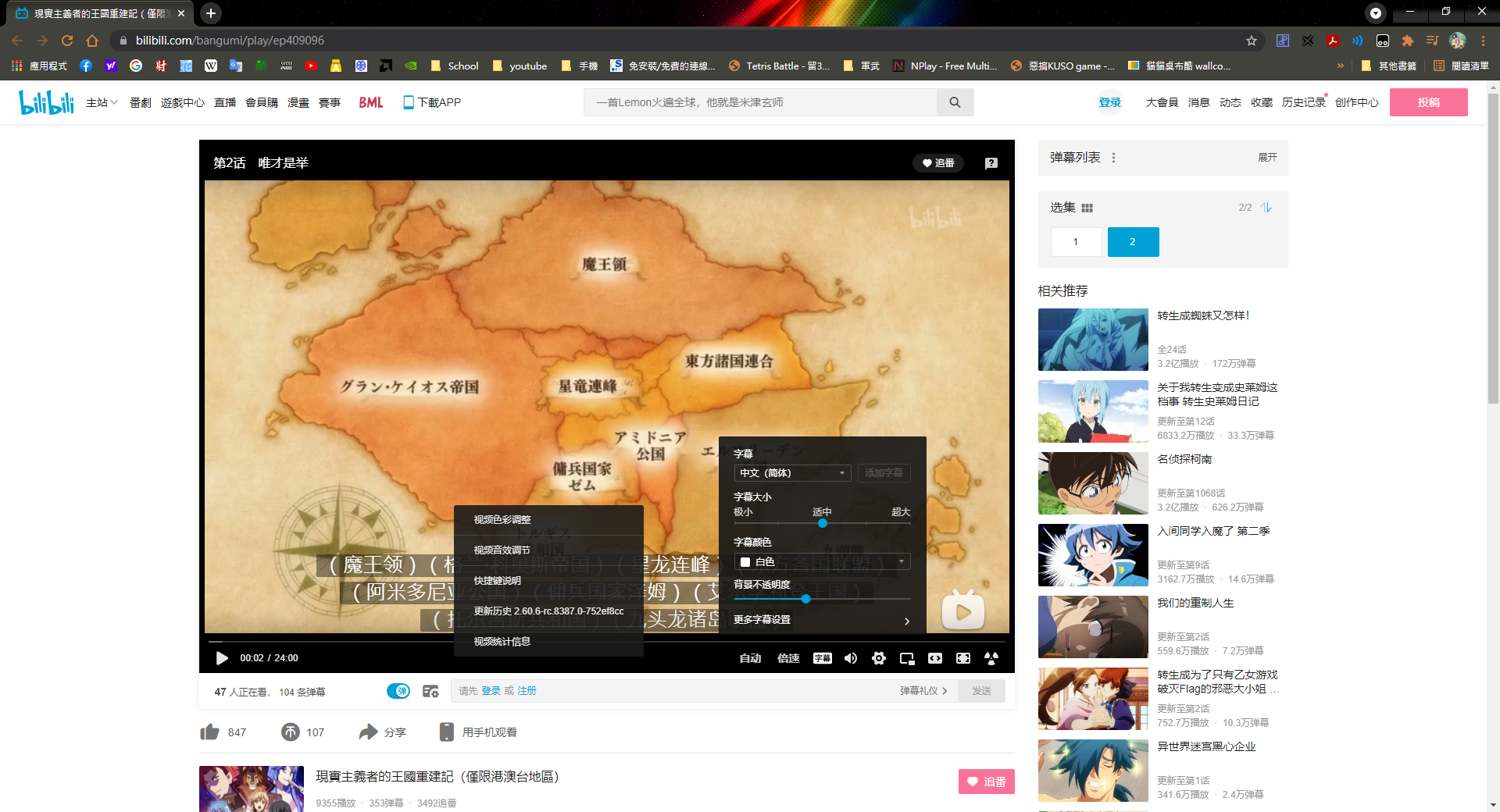Click the bilibili logo to go home
Screen dimensions: 1500x812
[x=45, y=101]
